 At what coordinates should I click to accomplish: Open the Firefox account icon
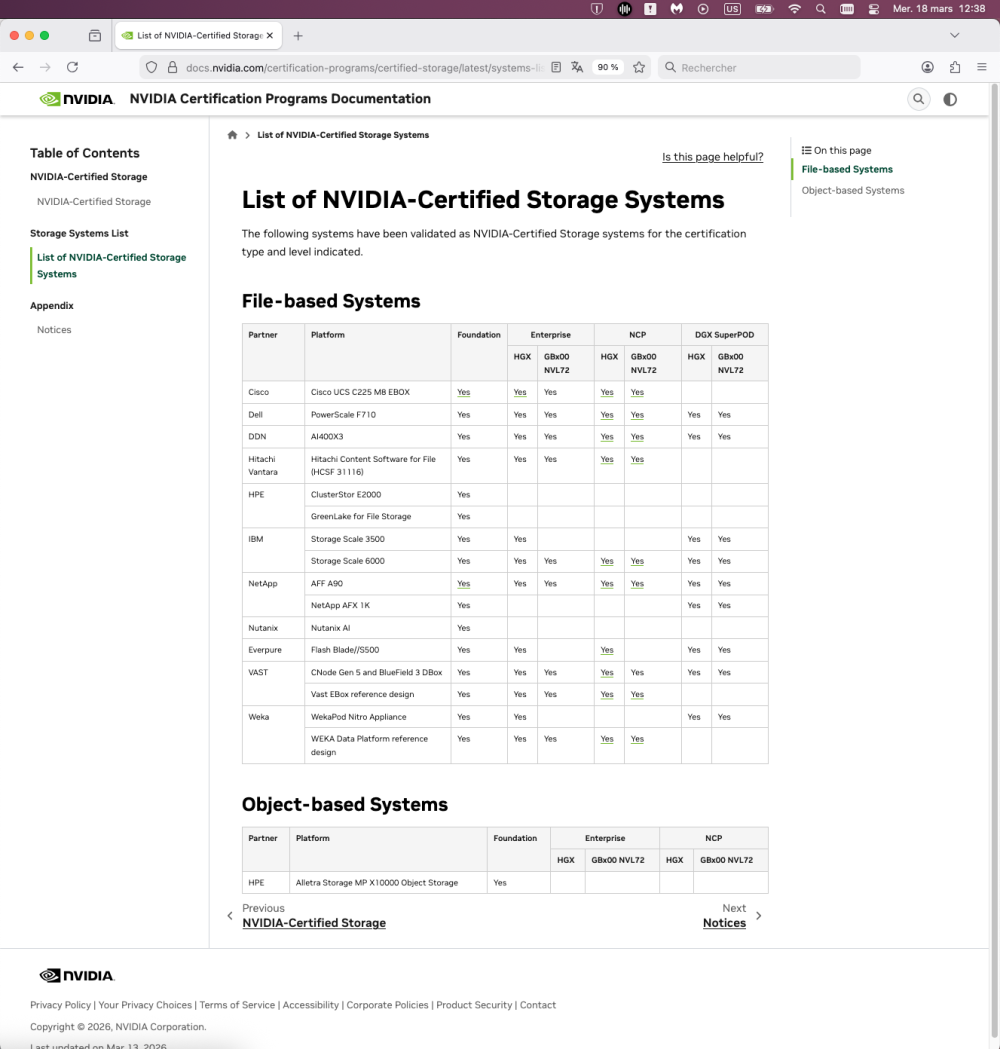point(928,67)
